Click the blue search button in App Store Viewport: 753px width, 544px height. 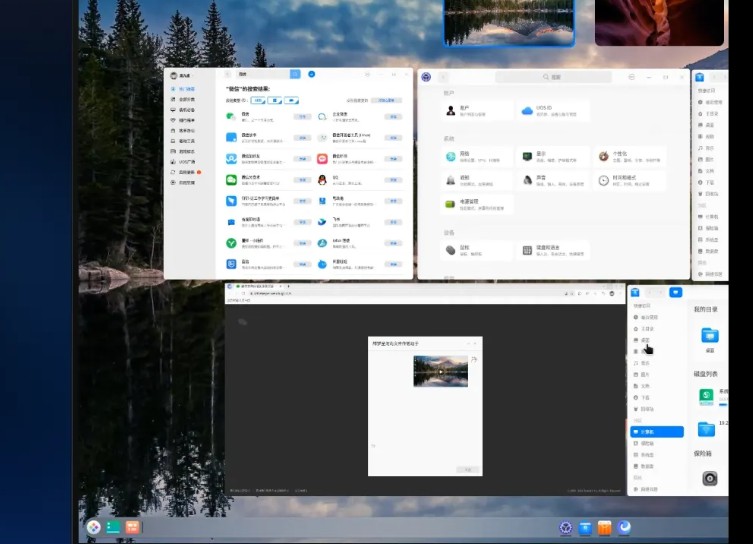click(x=295, y=74)
